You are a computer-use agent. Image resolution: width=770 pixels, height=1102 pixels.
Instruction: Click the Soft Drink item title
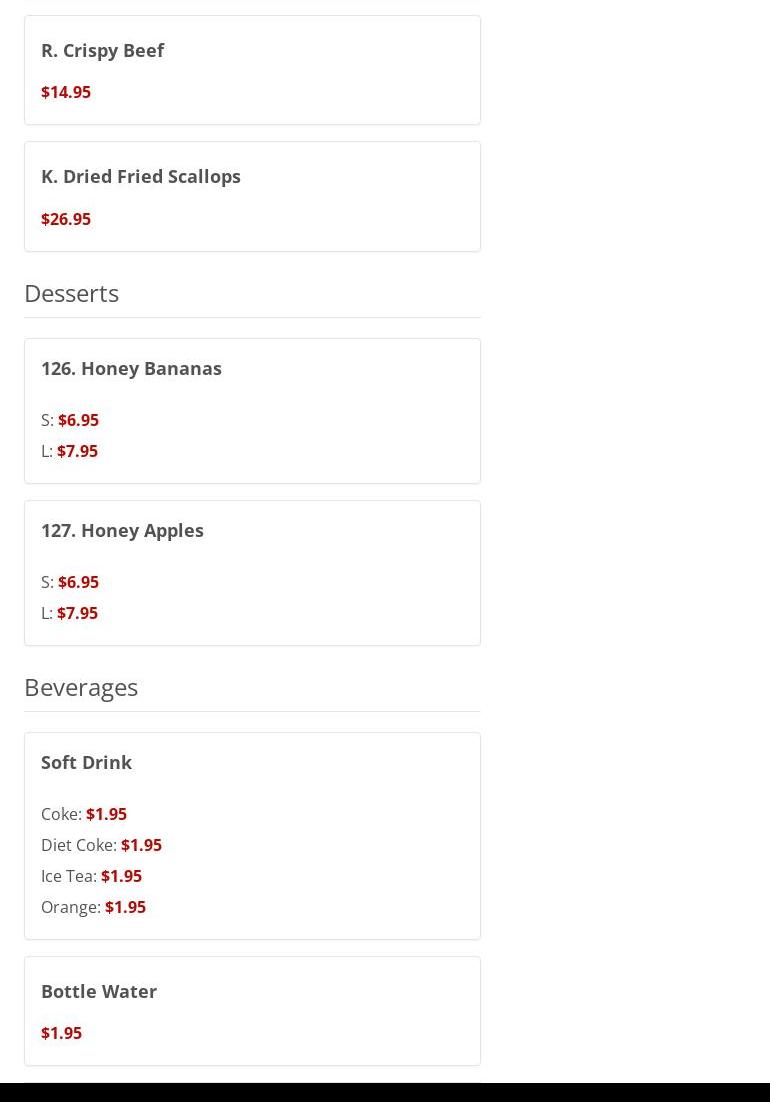point(86,762)
